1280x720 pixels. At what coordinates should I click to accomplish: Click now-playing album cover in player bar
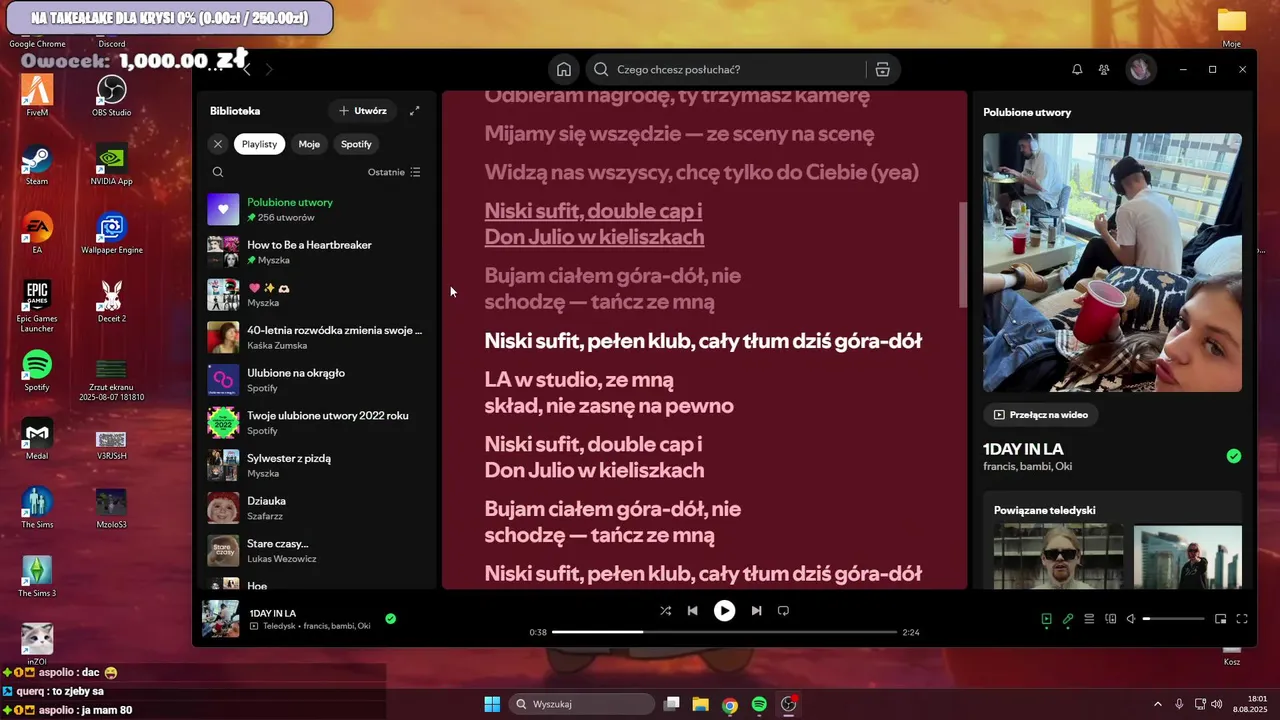[x=221, y=619]
